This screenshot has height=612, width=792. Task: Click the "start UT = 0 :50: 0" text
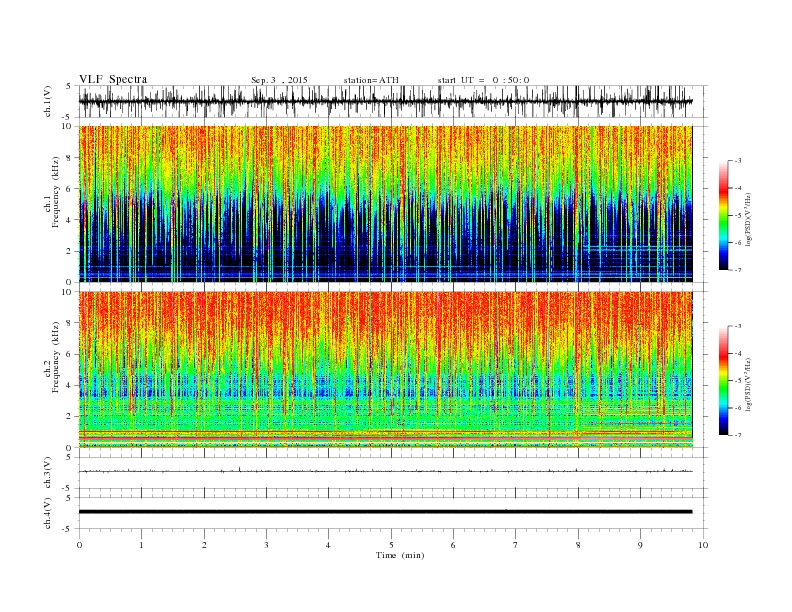[x=483, y=80]
